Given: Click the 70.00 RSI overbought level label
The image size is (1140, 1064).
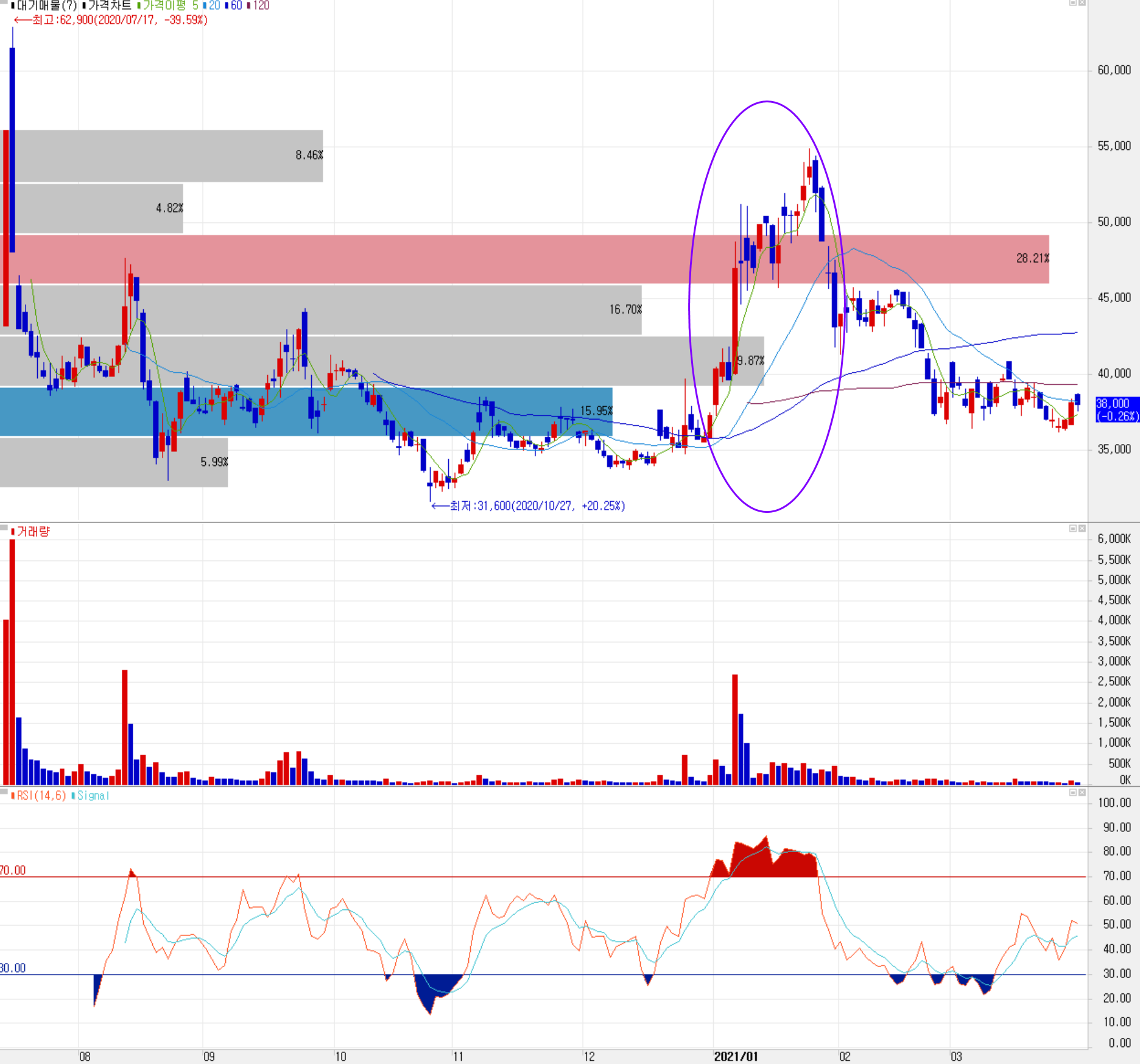Looking at the screenshot, I should 13,870.
